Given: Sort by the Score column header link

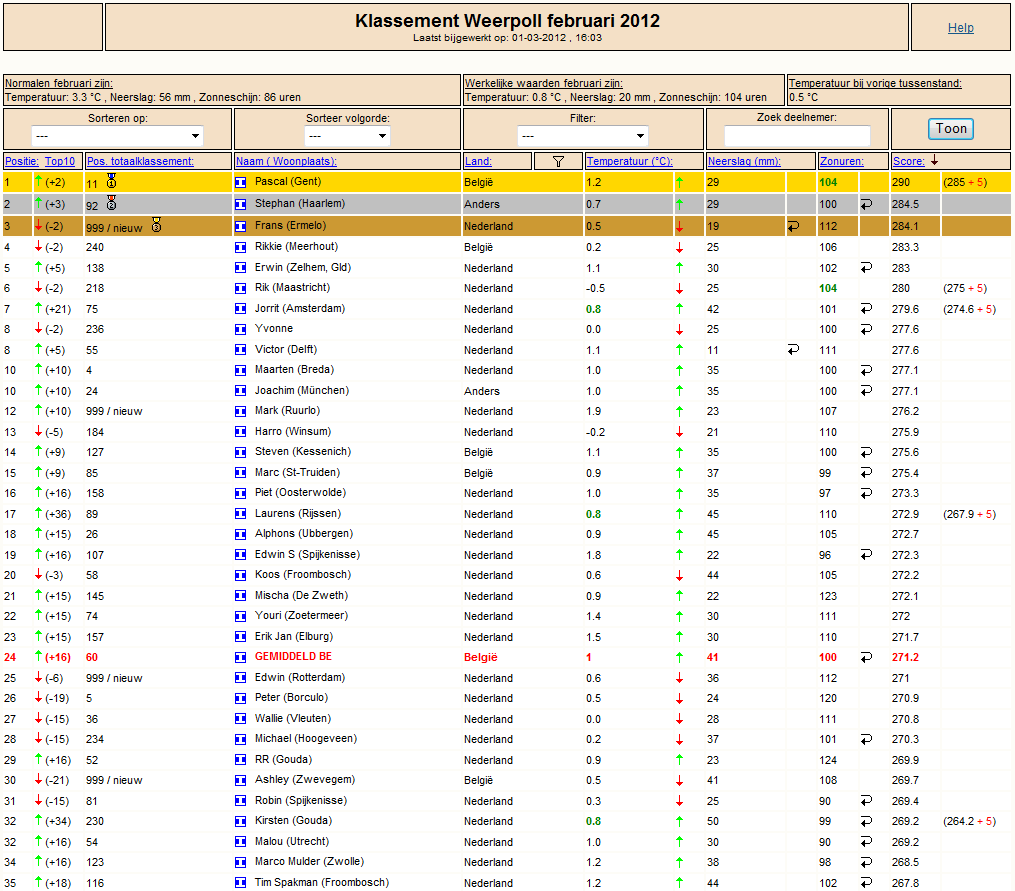Looking at the screenshot, I should point(909,161).
